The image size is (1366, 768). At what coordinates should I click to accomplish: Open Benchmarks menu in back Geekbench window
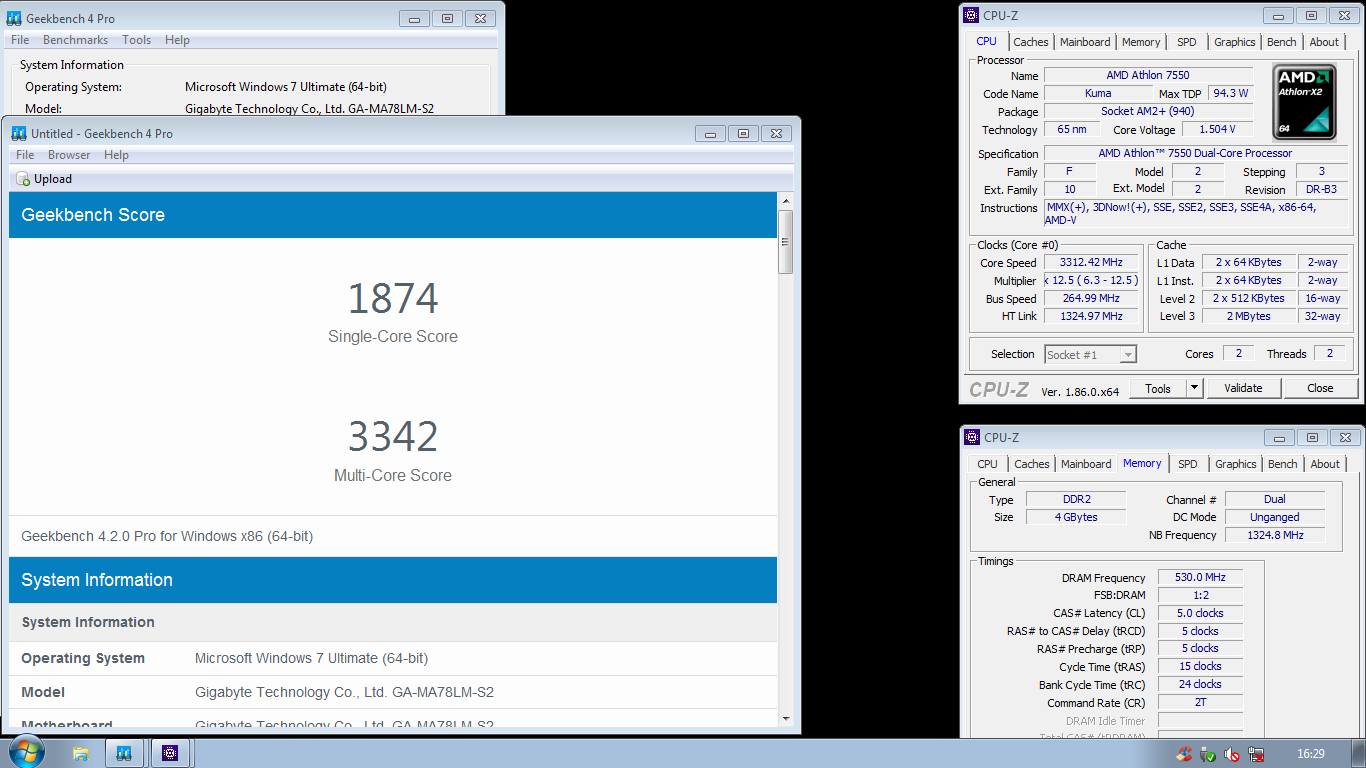coord(75,40)
